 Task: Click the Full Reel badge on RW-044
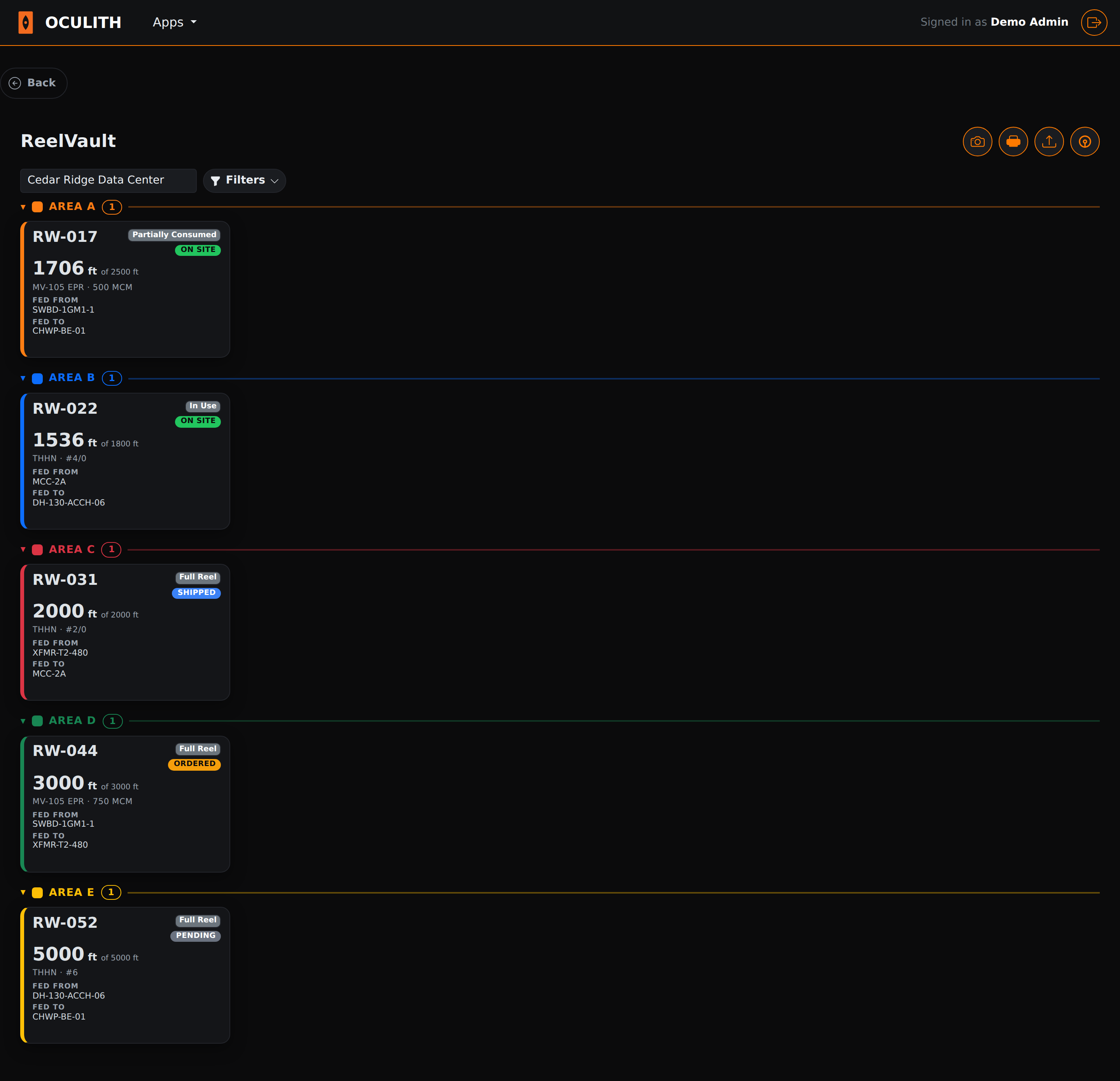pyautogui.click(x=198, y=749)
